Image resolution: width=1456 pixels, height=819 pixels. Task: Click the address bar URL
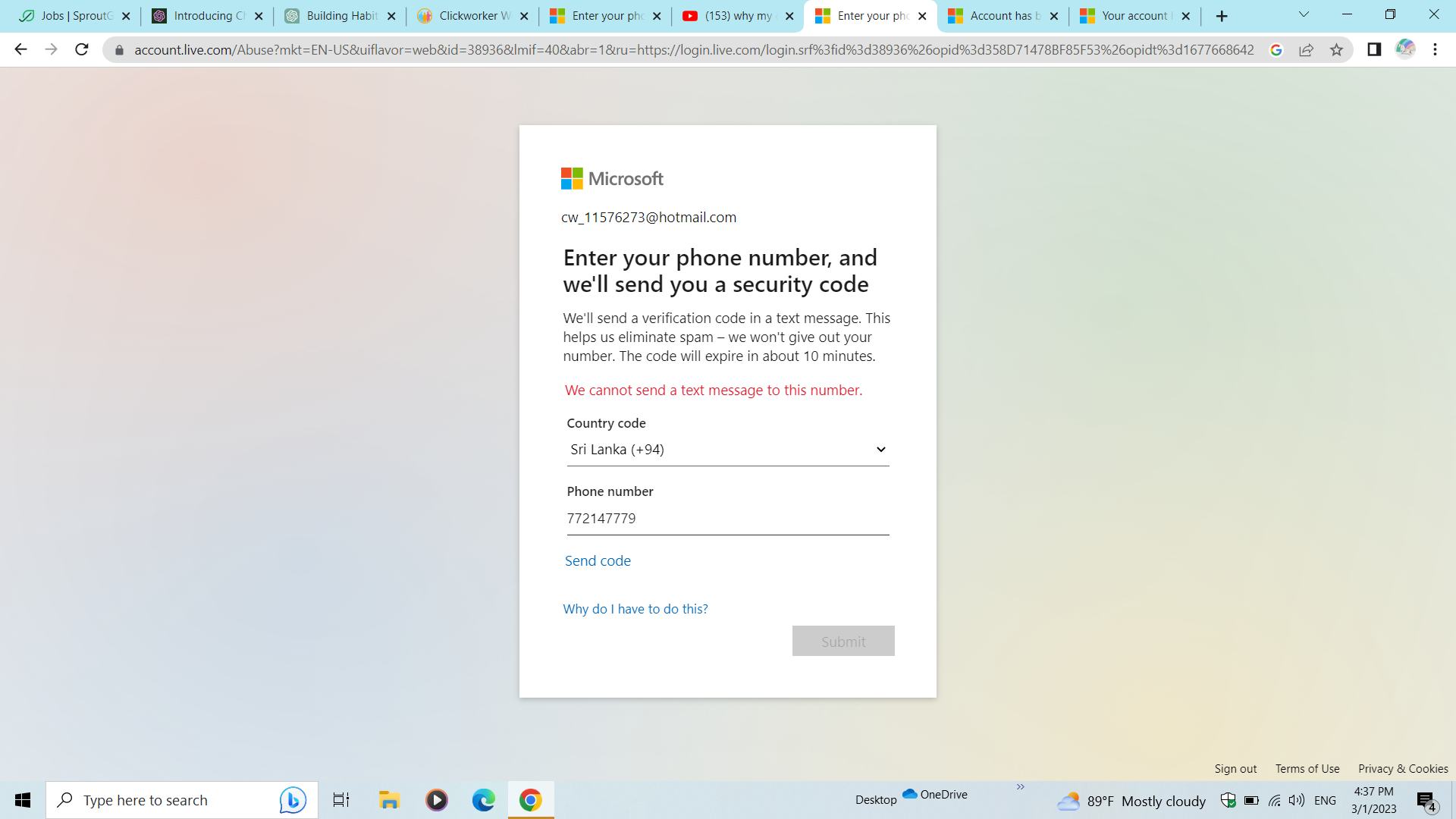tap(694, 50)
